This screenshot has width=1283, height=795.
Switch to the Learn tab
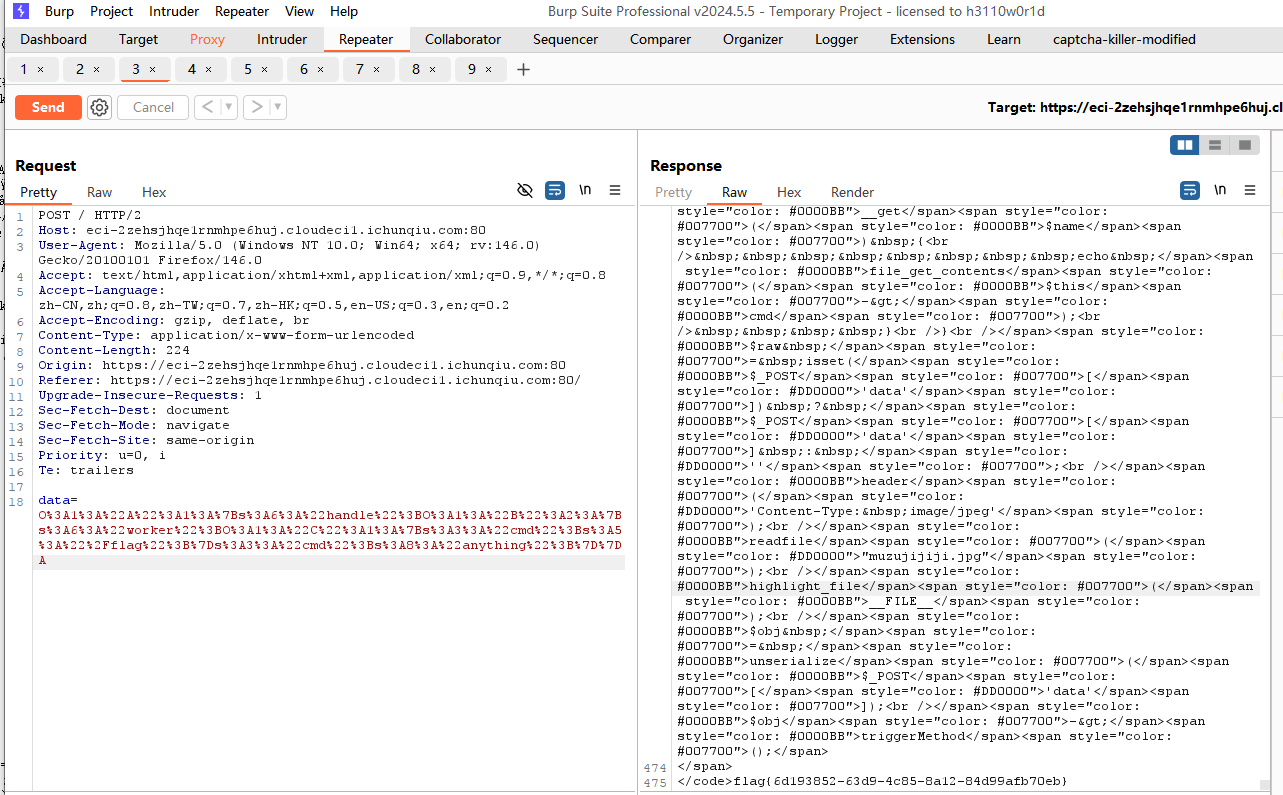click(x=1003, y=40)
